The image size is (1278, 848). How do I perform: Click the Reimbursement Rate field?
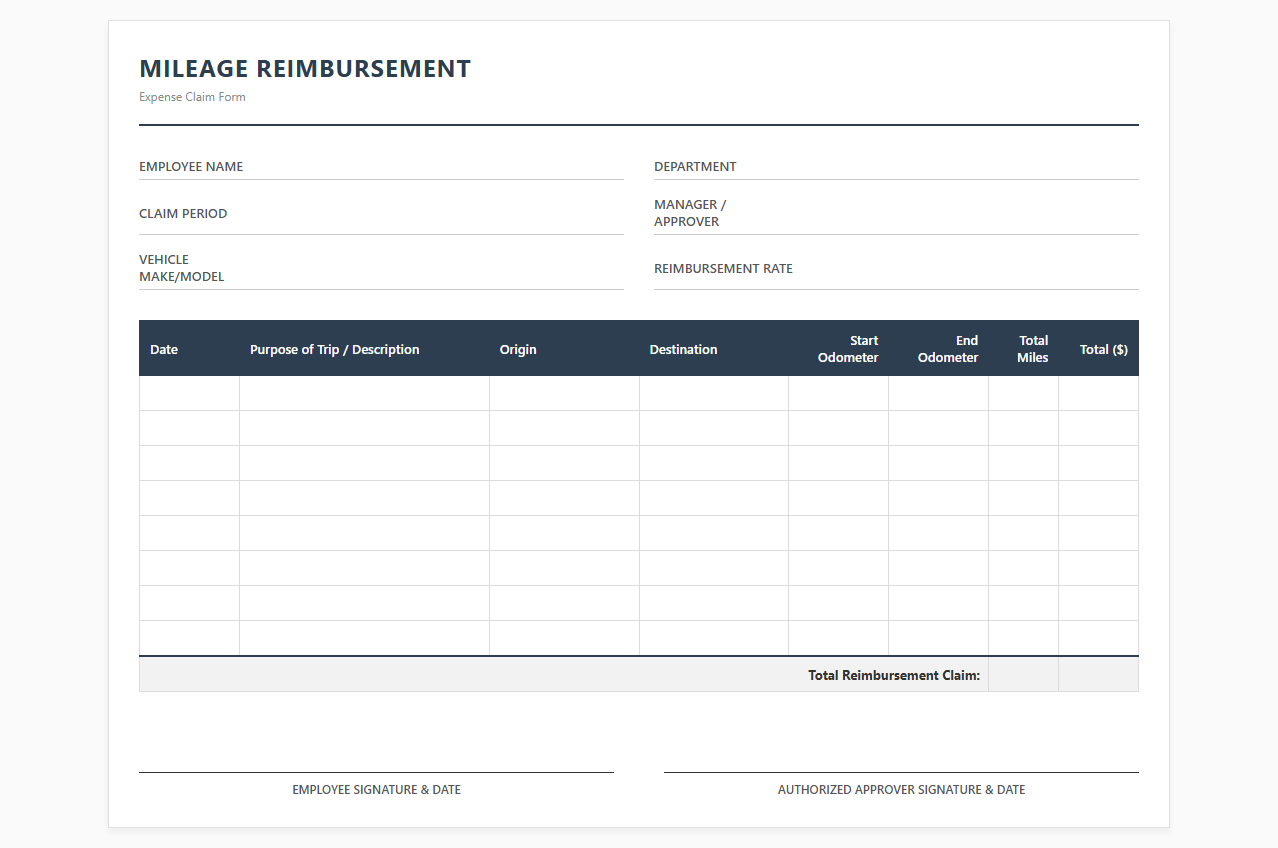[x=896, y=269]
